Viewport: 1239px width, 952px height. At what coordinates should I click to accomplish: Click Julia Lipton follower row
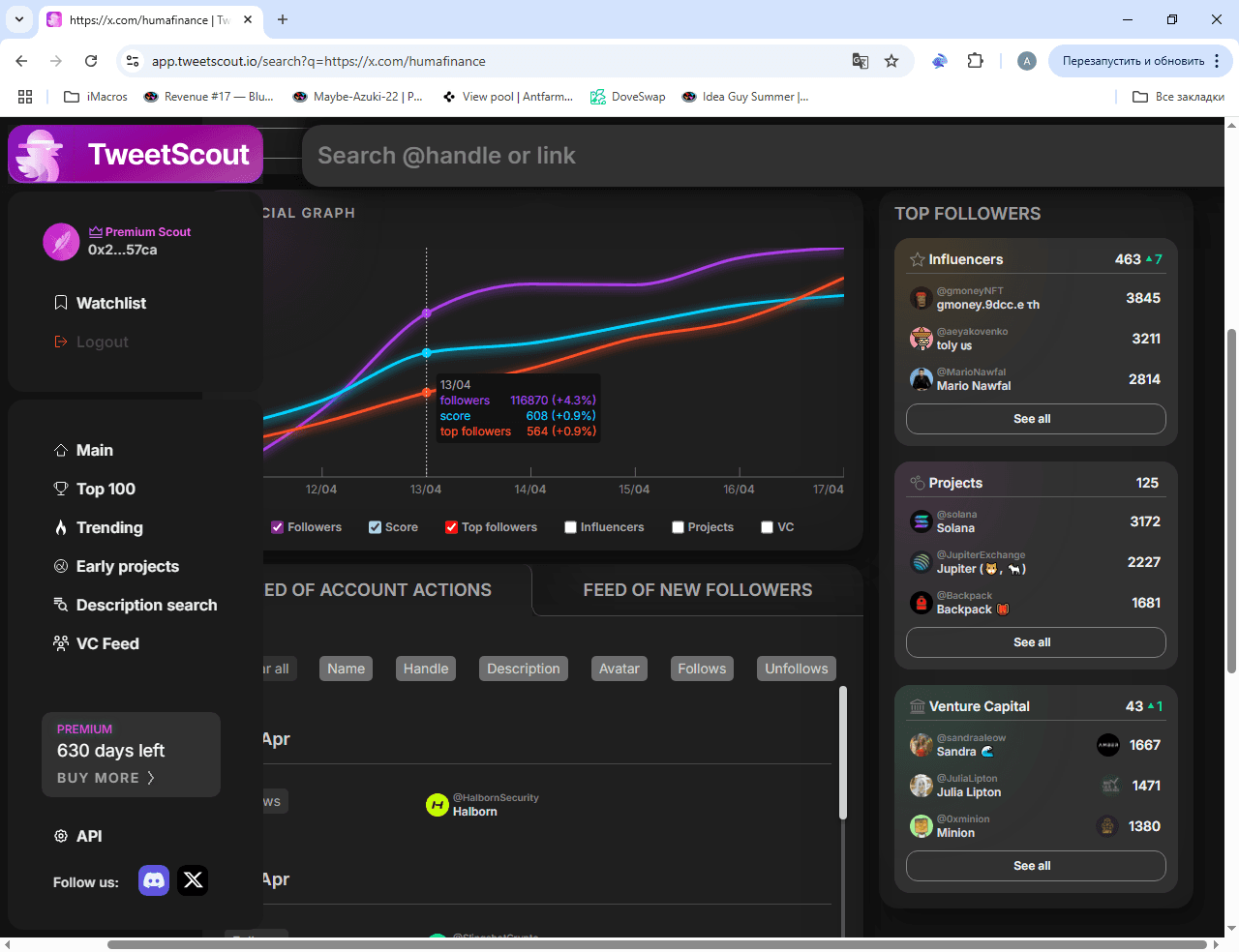[1036, 786]
